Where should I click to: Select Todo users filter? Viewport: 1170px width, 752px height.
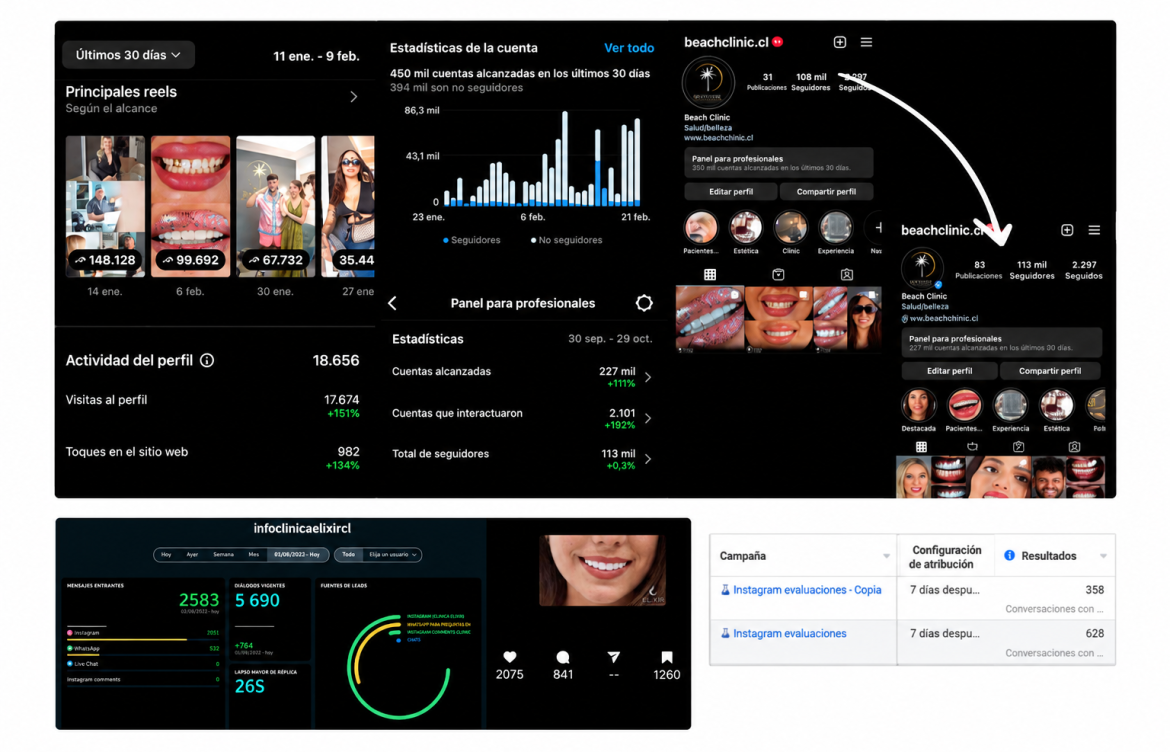tap(348, 554)
